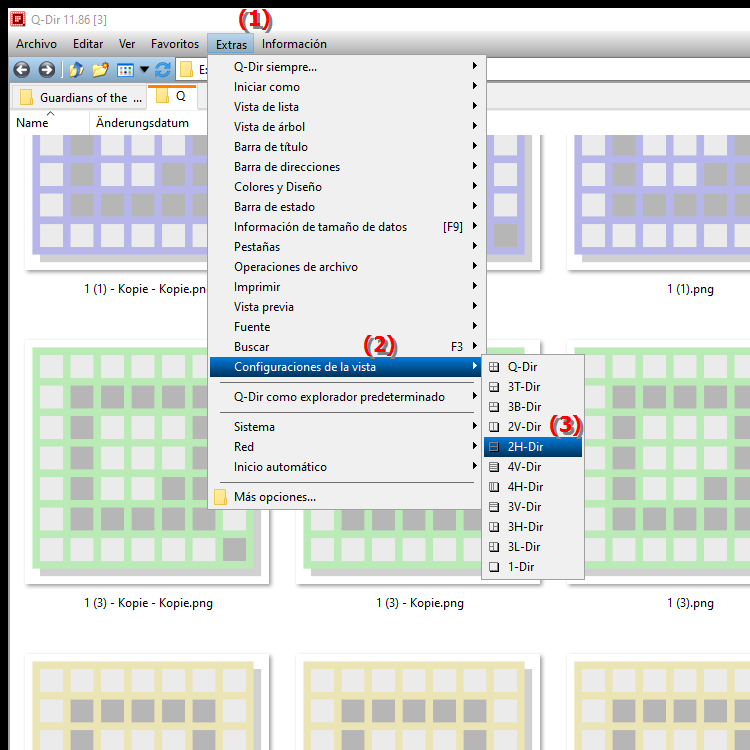
Task: Click the 4V-Dir layout icon
Action: (x=494, y=467)
